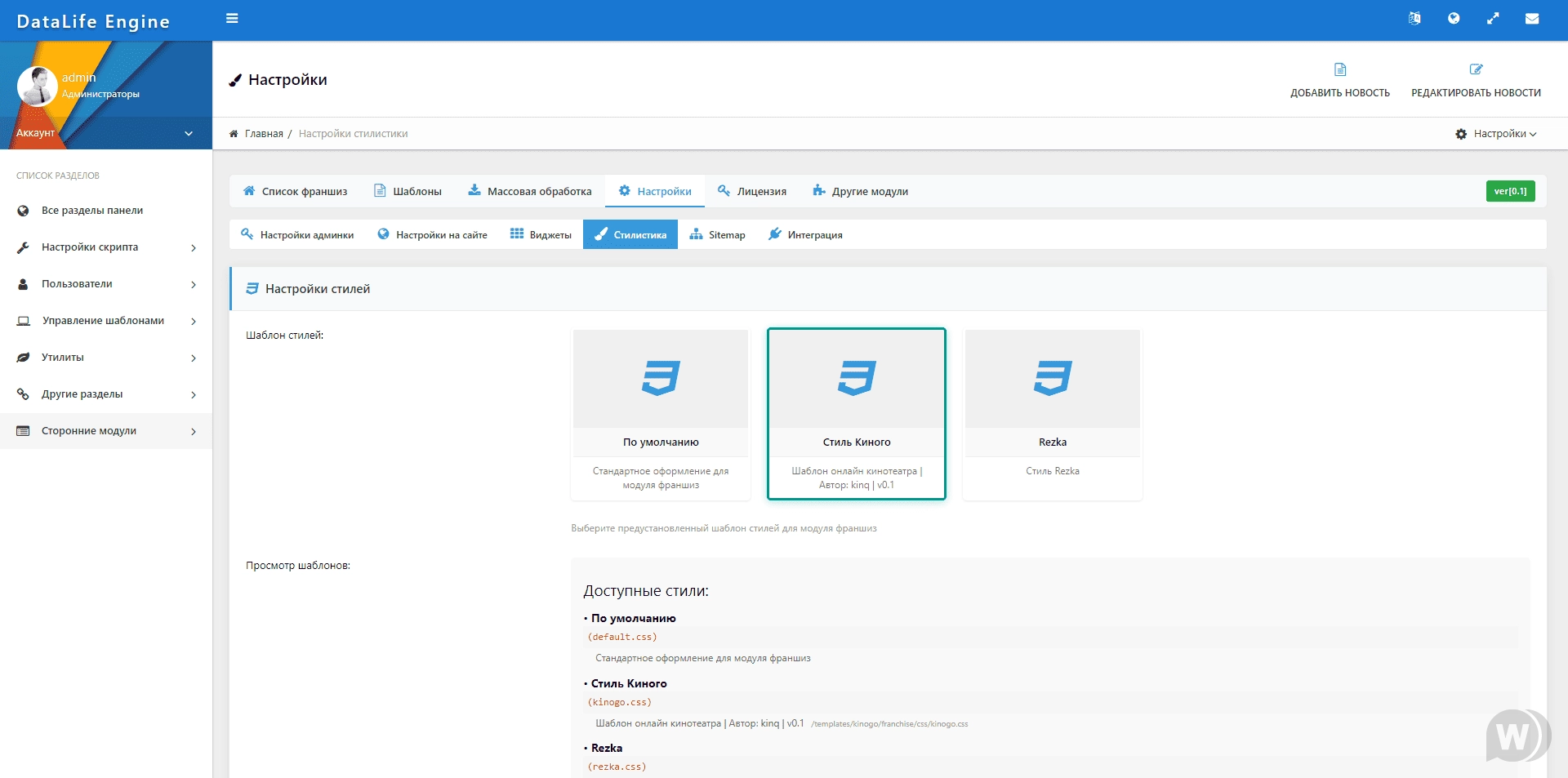Click the home icon beside Главная breadcrumb
The image size is (1568, 778).
pyautogui.click(x=234, y=134)
